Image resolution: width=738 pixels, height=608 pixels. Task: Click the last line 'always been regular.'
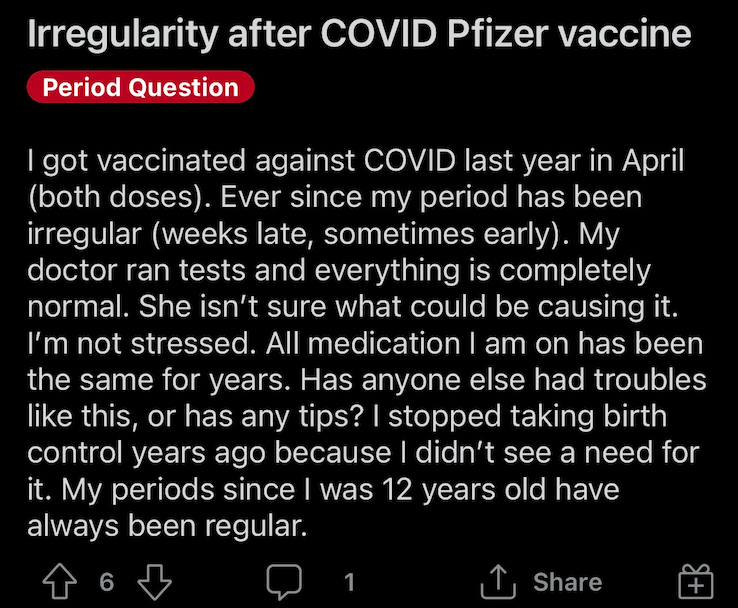click(167, 526)
